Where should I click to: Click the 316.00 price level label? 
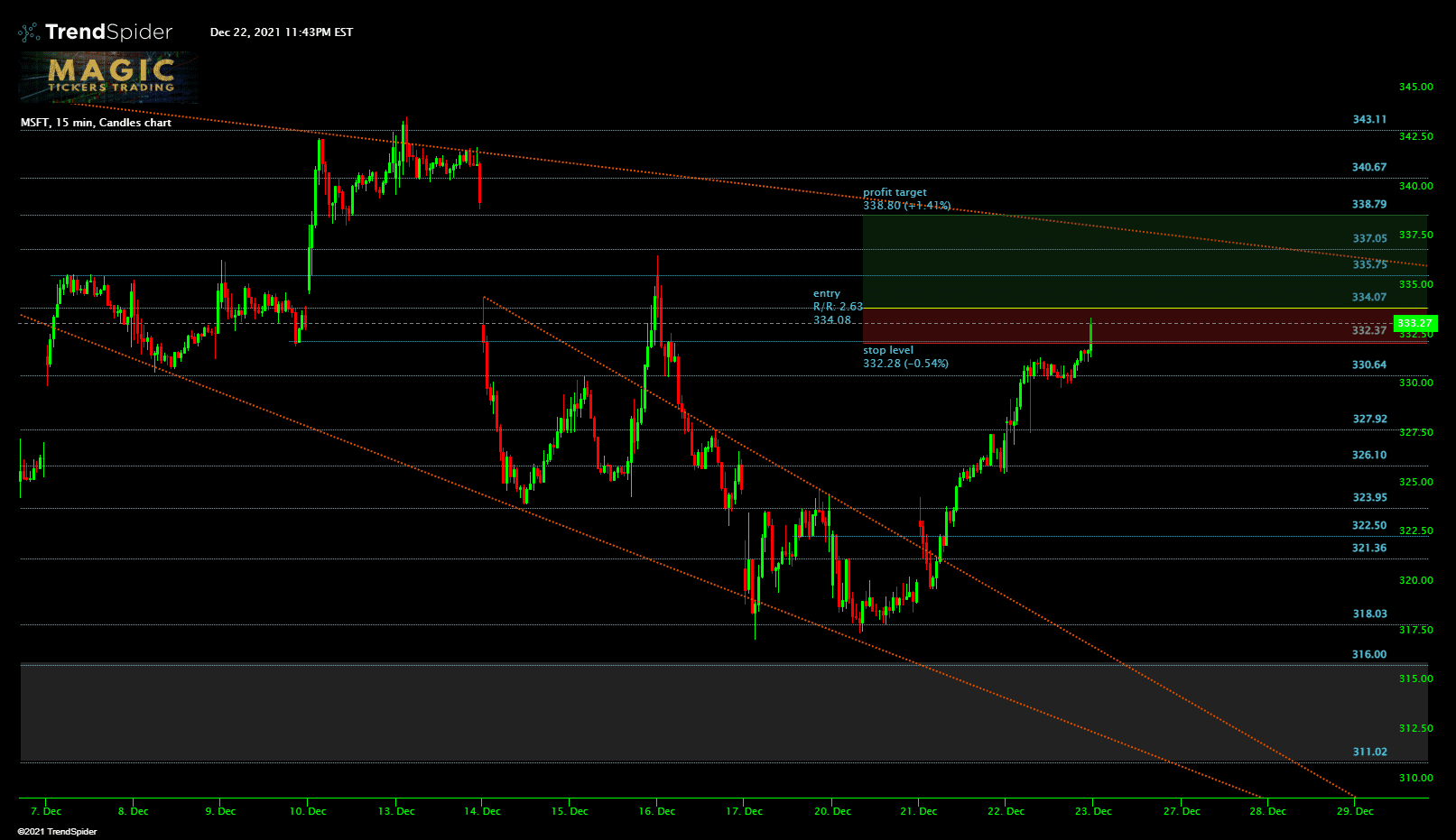(x=1369, y=654)
